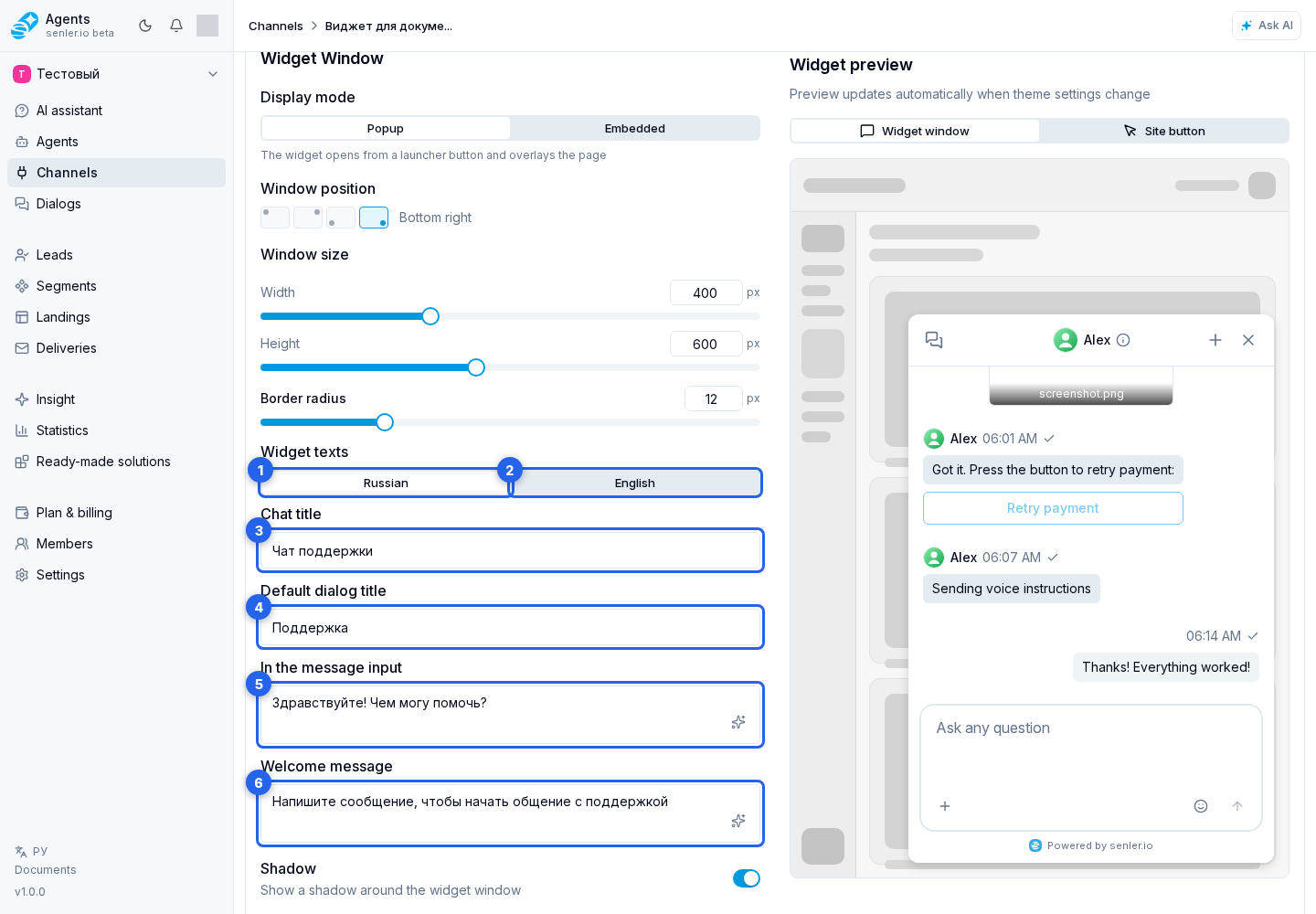The height and width of the screenshot is (914, 1316).
Task: Click the Welcome message text field
Action: pos(510,813)
